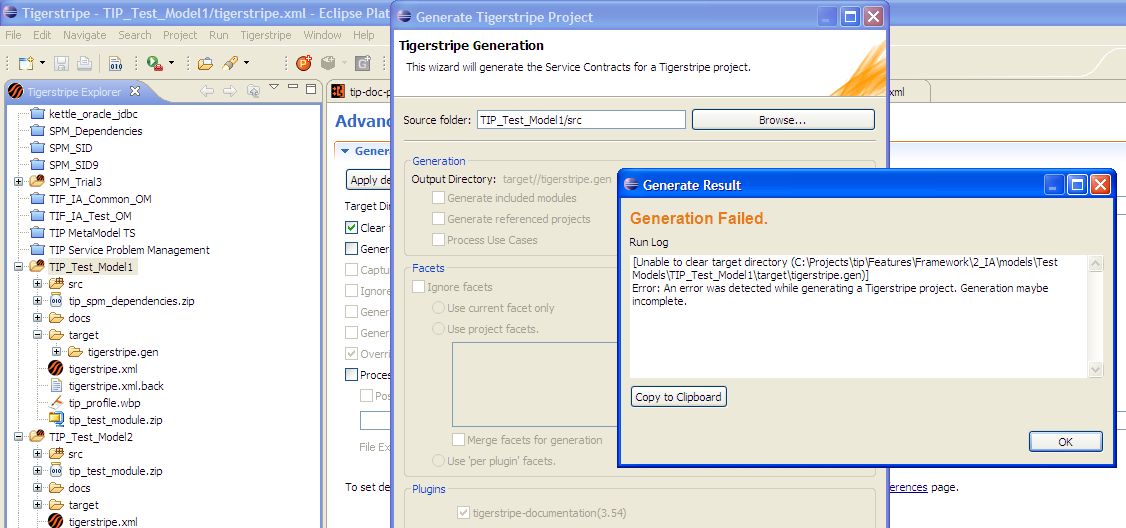
Task: Open the File menu
Action: (13, 35)
